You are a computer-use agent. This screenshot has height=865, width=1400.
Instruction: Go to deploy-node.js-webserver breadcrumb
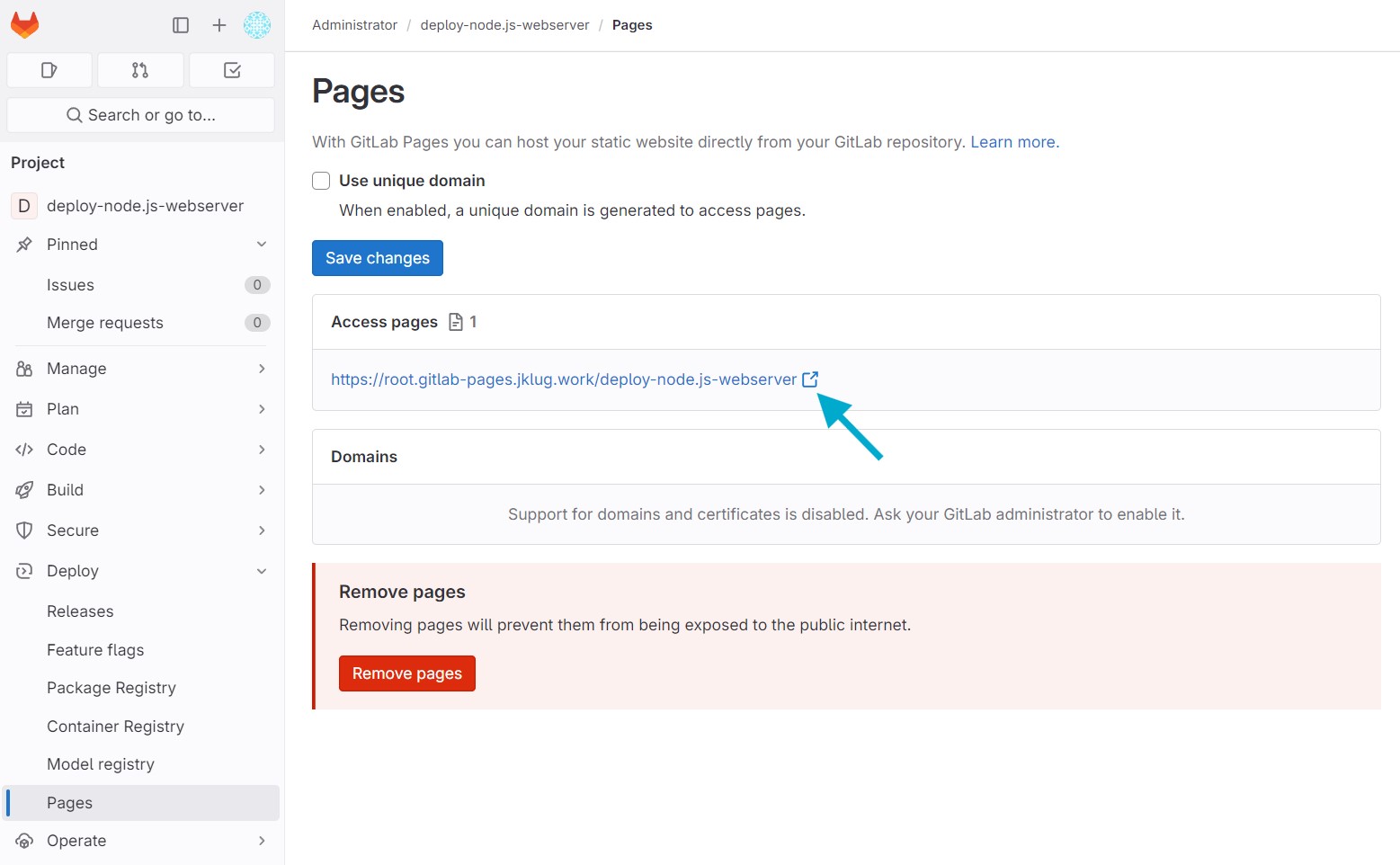tap(504, 25)
